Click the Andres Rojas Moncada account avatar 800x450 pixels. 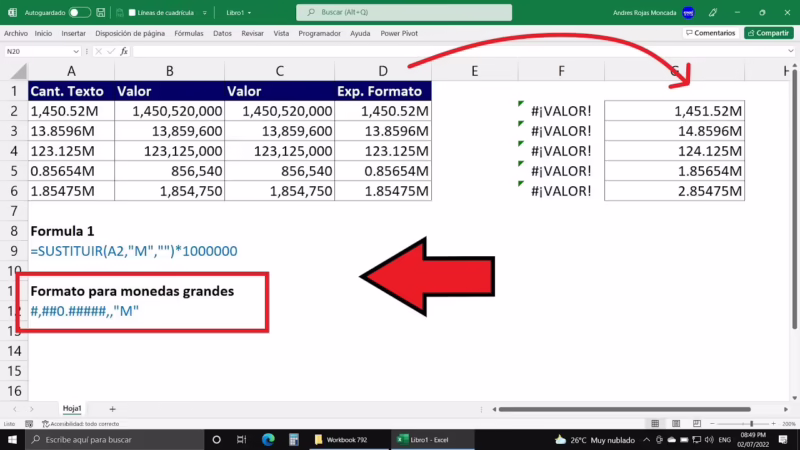[688, 13]
